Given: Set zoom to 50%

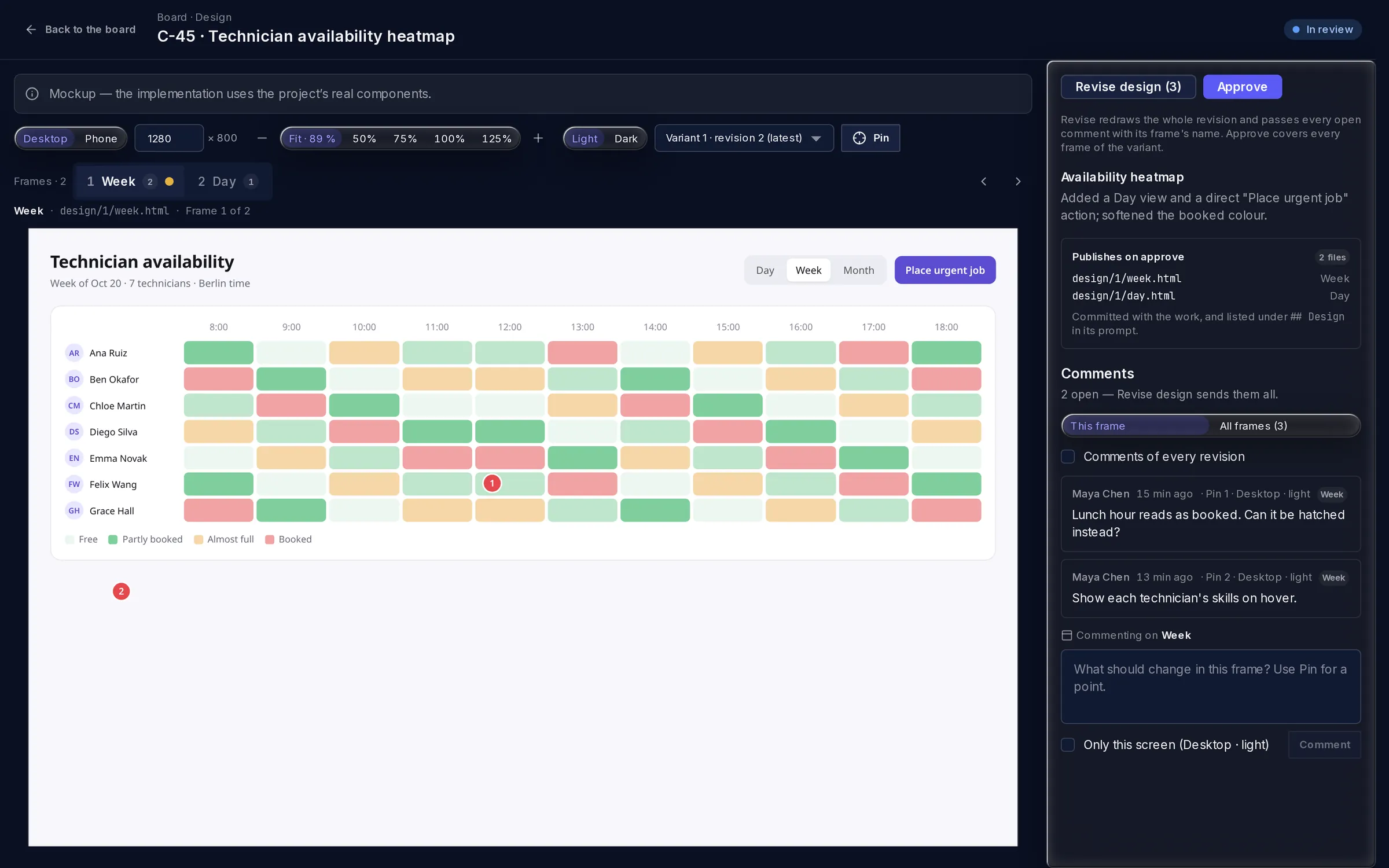Looking at the screenshot, I should (364, 138).
